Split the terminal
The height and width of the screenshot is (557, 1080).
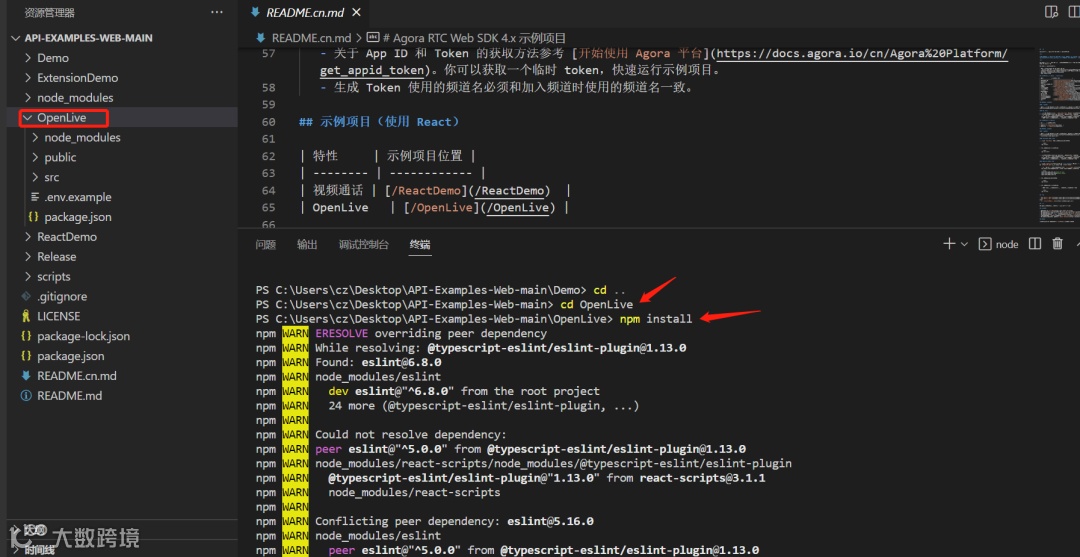tap(1035, 244)
